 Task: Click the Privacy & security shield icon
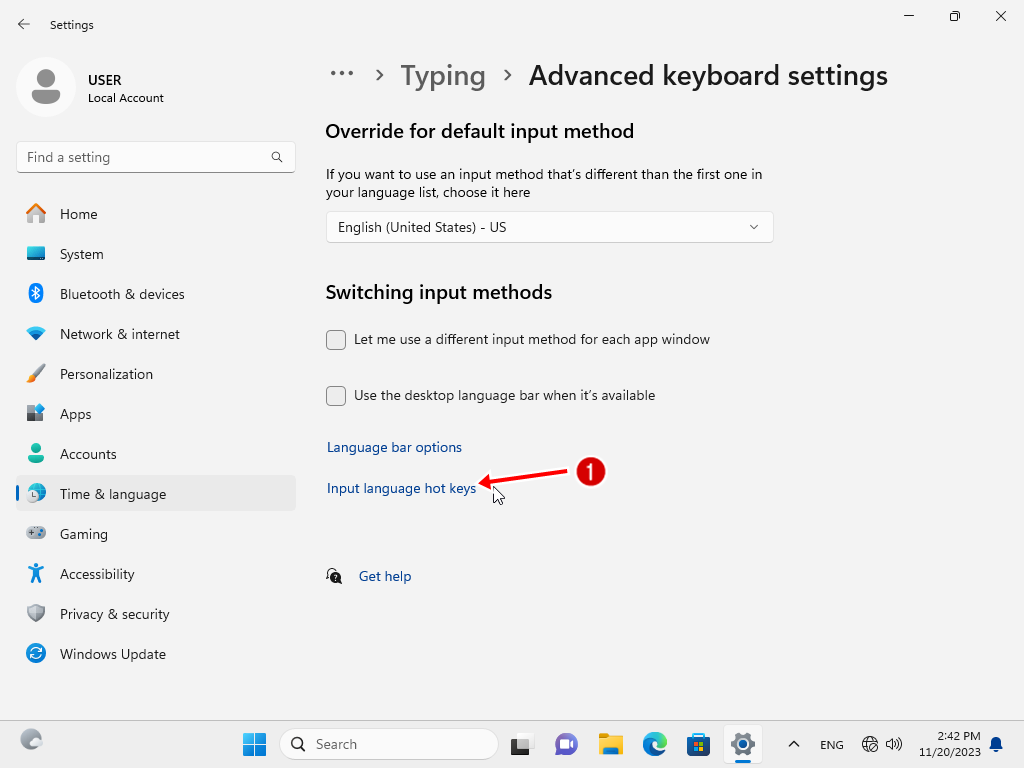pos(36,614)
